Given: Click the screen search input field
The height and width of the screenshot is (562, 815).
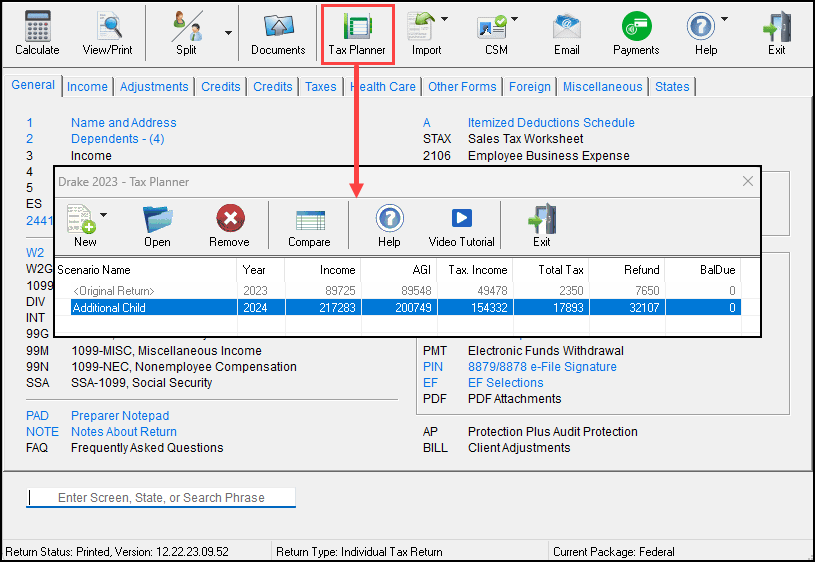Looking at the screenshot, I should pos(161,498).
